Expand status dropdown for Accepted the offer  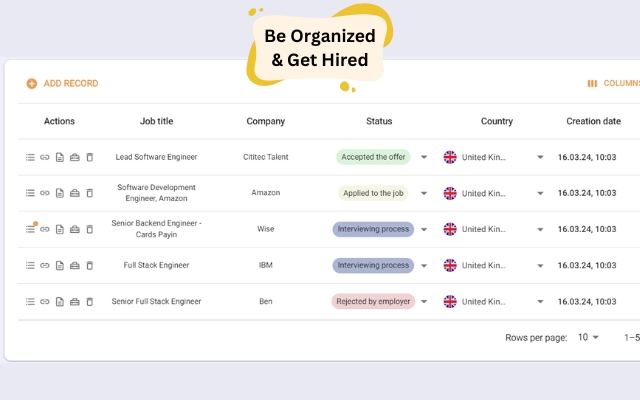424,157
